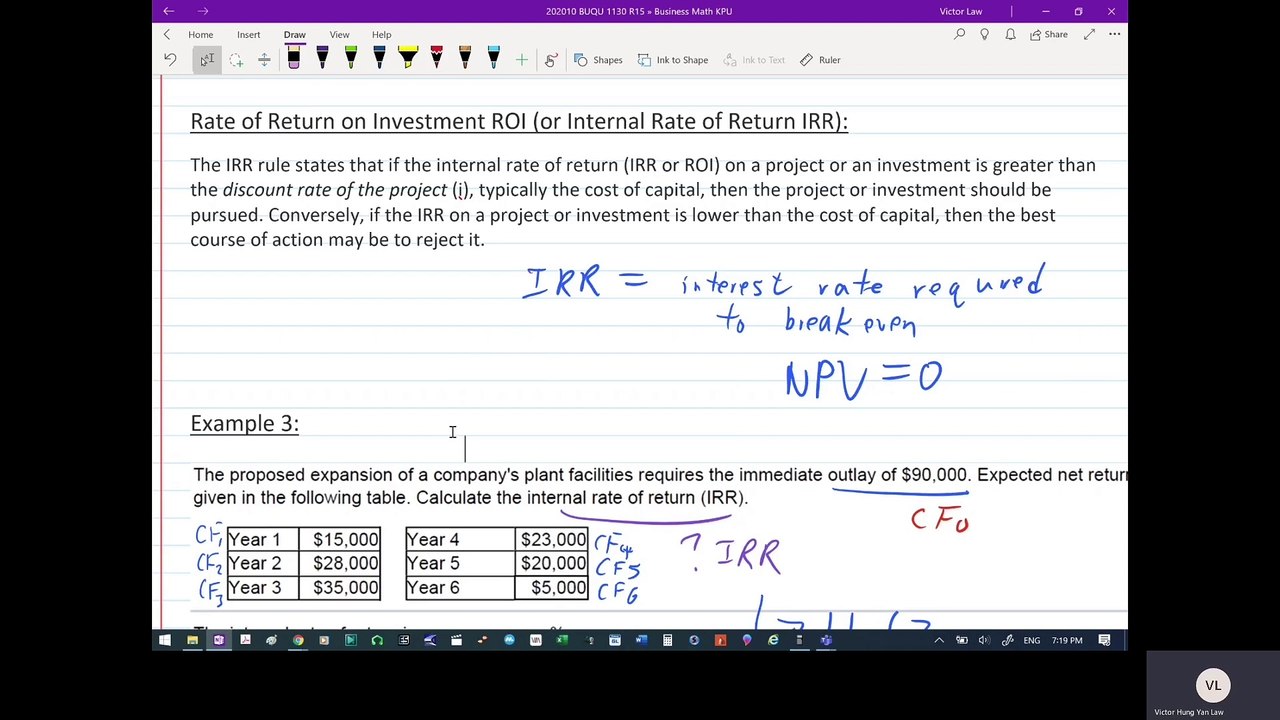The height and width of the screenshot is (720, 1280).
Task: Select the purple pen
Action: coord(322,59)
